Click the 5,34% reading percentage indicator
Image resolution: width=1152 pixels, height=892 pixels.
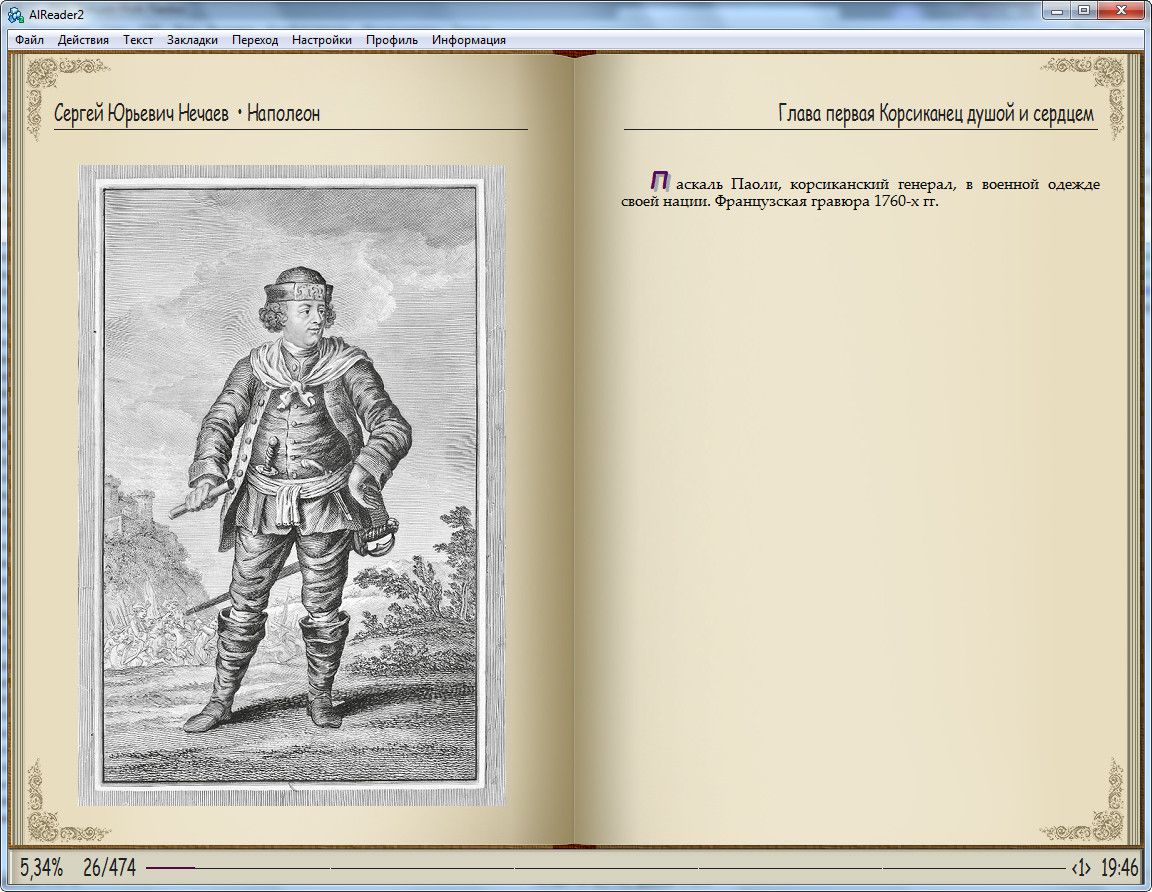coord(41,867)
